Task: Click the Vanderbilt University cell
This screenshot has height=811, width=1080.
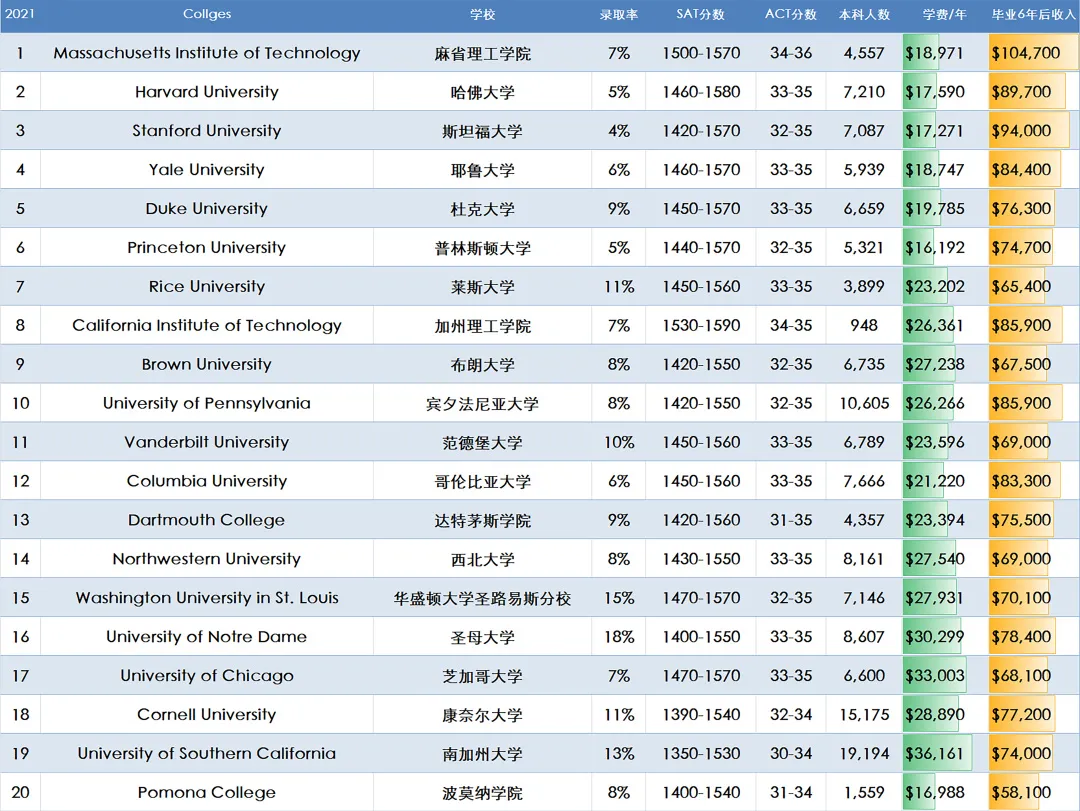Action: point(207,442)
